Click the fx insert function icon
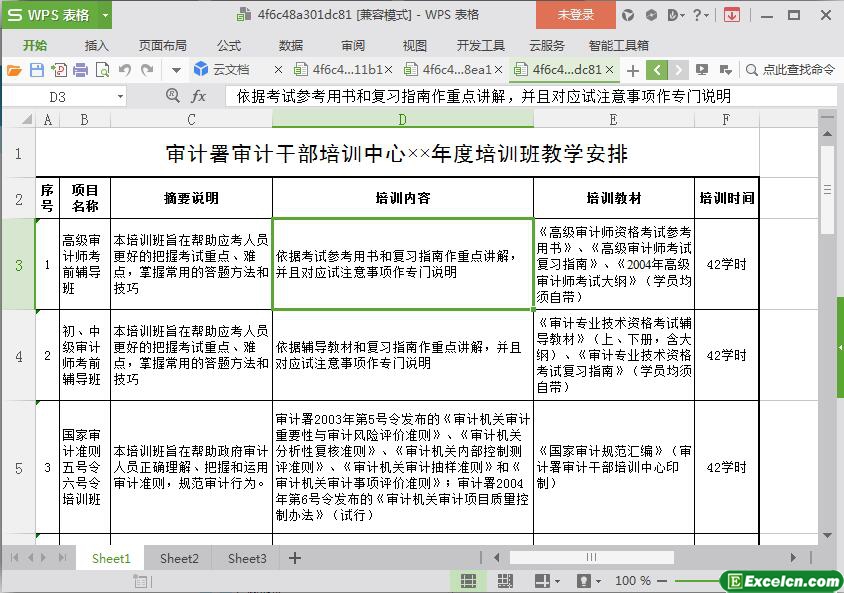Screen dimensions: 844x593 198,96
